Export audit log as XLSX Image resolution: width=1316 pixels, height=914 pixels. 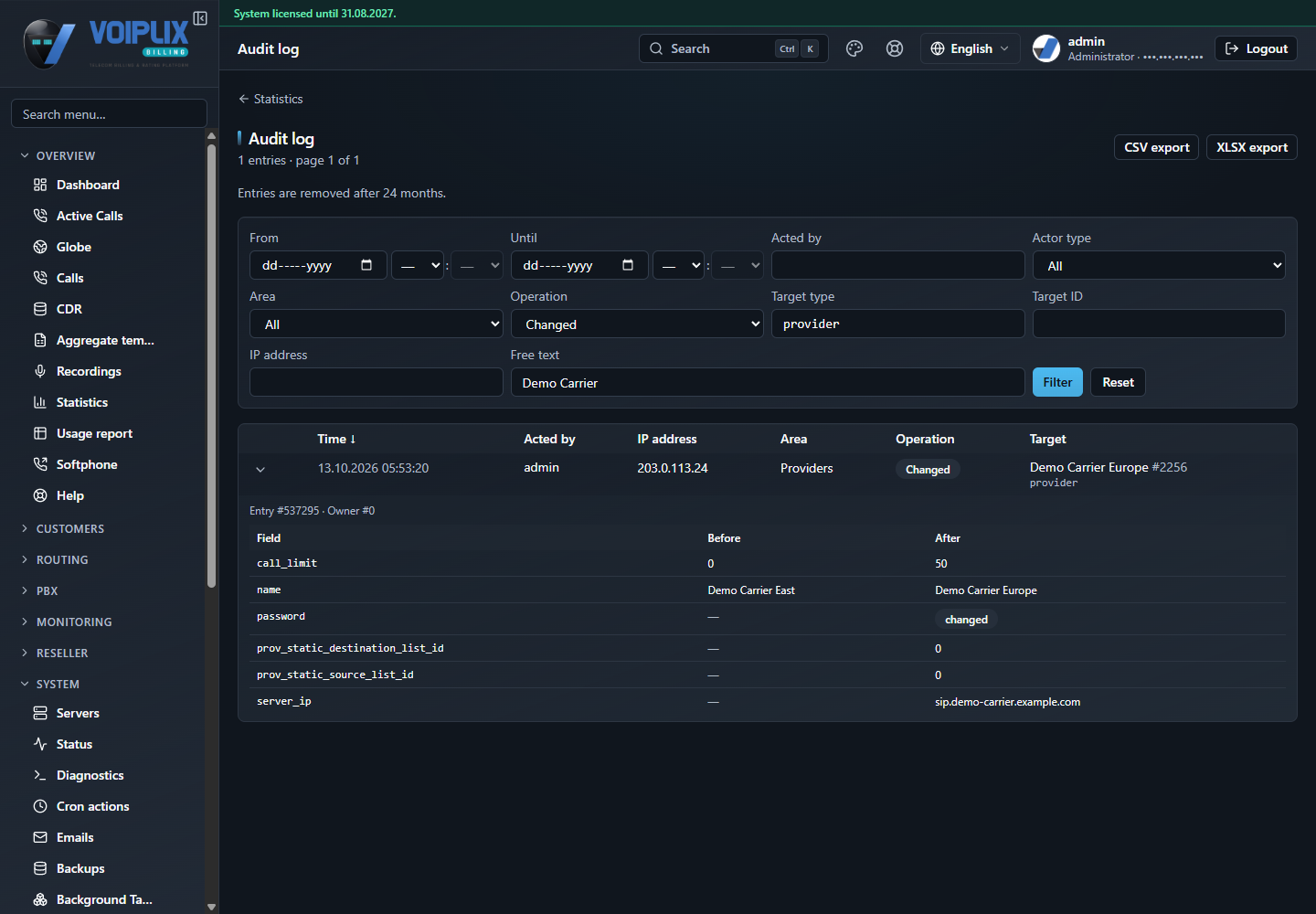click(x=1252, y=147)
